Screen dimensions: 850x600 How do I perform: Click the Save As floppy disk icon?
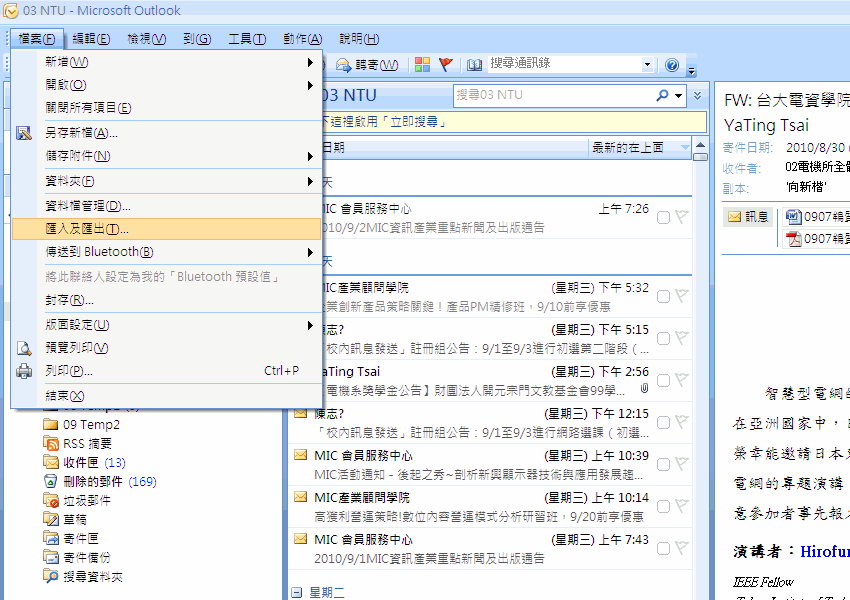click(23, 133)
